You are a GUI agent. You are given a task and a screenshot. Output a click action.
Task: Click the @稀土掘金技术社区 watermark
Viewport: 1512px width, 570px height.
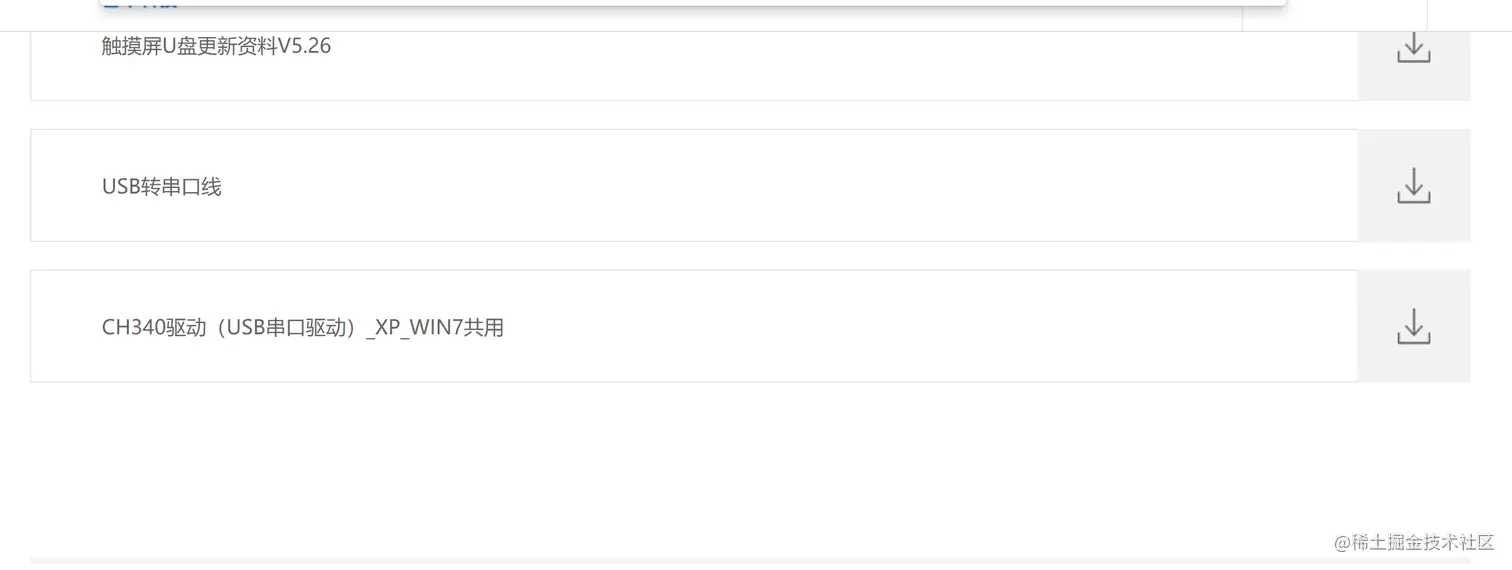point(1413,542)
